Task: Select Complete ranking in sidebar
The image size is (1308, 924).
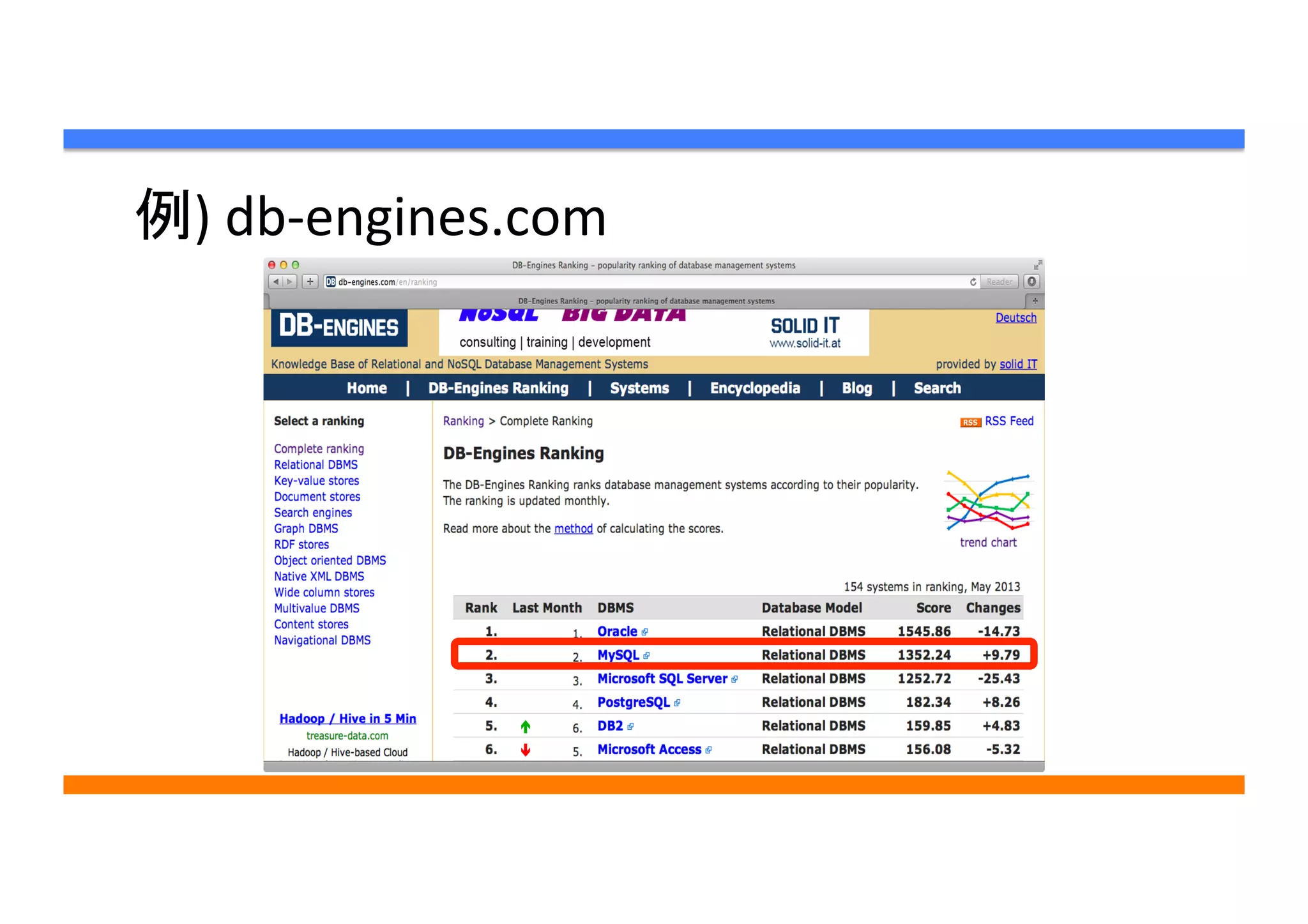Action: (x=319, y=449)
